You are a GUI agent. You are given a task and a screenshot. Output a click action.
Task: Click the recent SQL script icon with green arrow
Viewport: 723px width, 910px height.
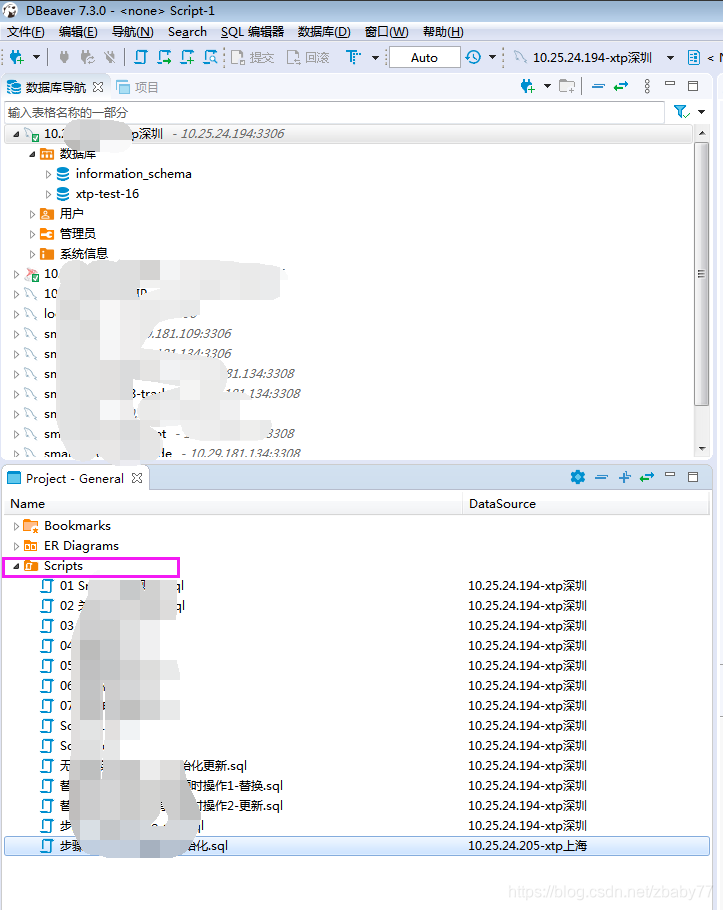pyautogui.click(x=164, y=57)
